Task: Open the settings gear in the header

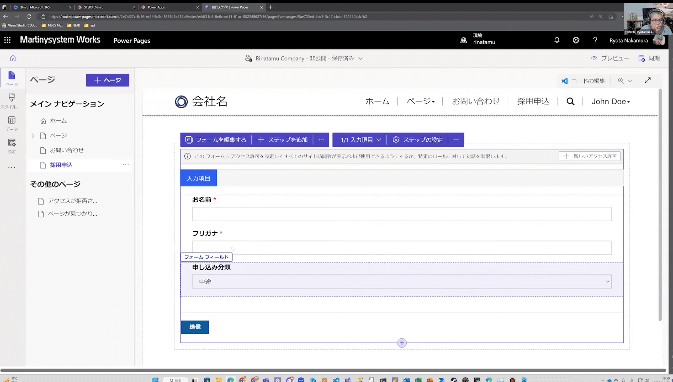Action: (x=576, y=40)
